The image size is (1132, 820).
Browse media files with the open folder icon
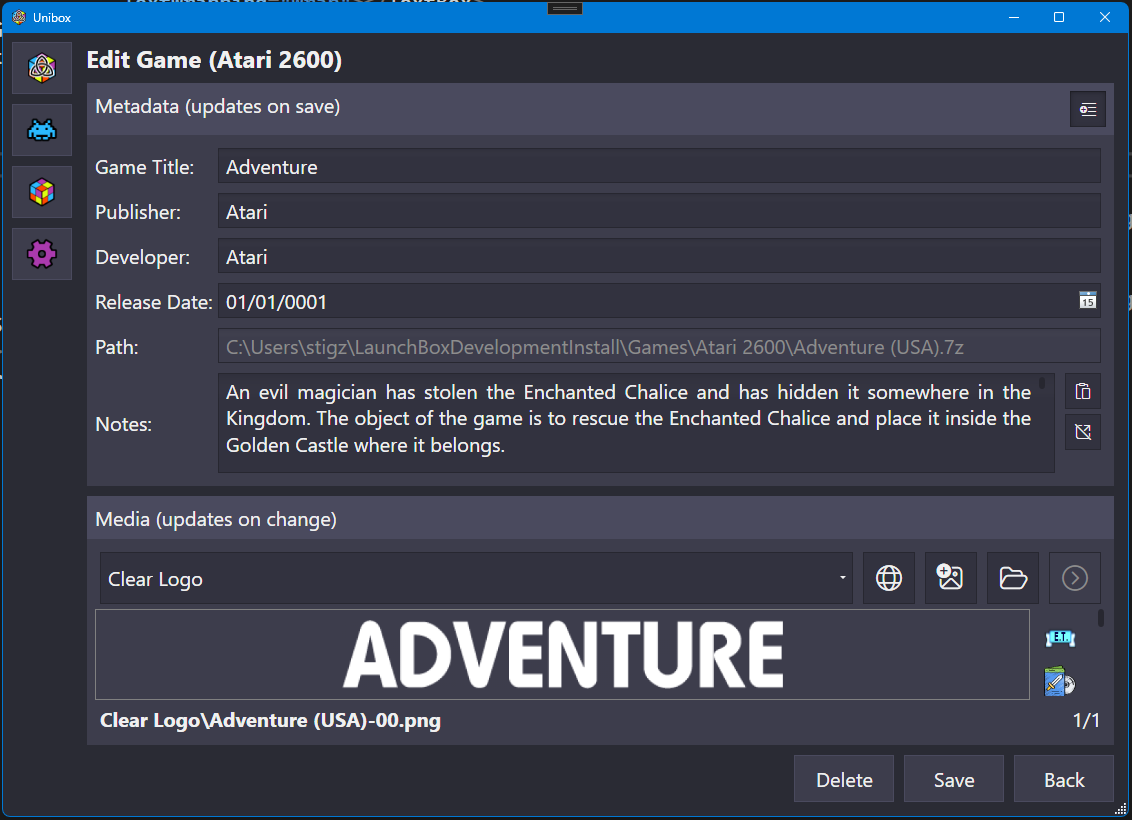coord(1012,578)
